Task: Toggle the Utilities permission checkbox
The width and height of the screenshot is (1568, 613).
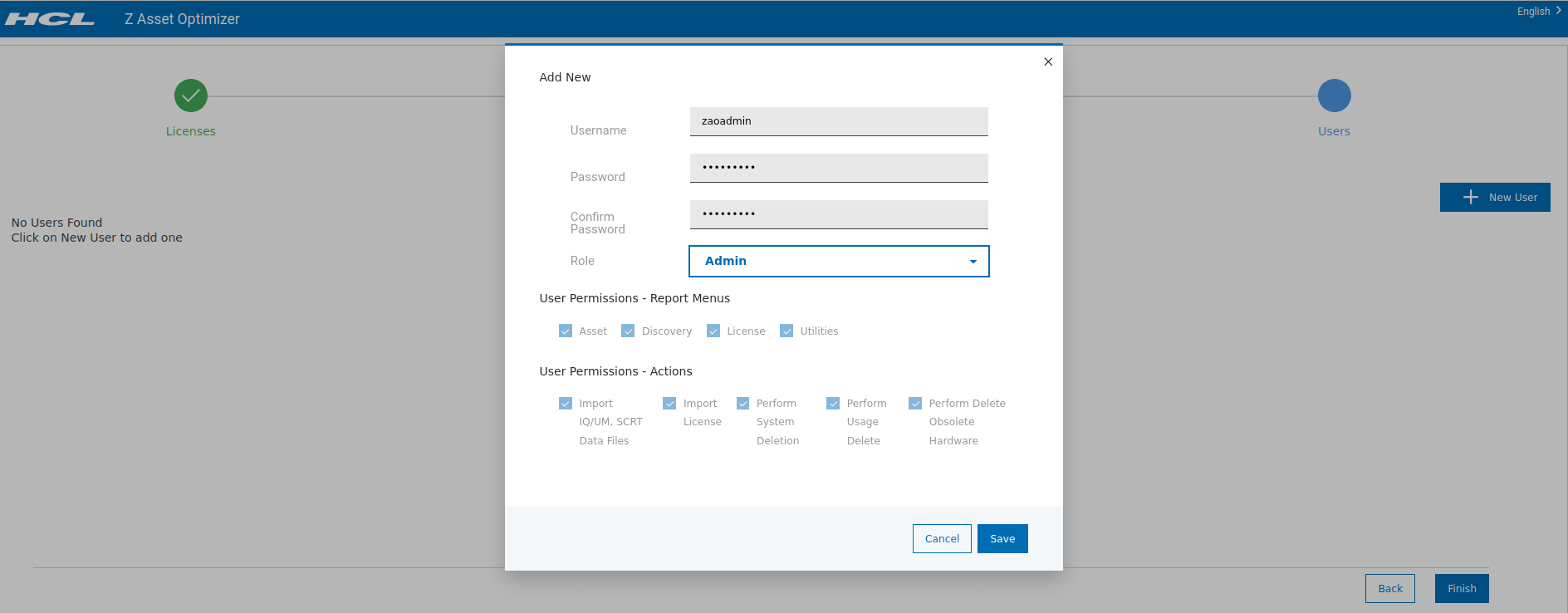Action: pos(786,331)
